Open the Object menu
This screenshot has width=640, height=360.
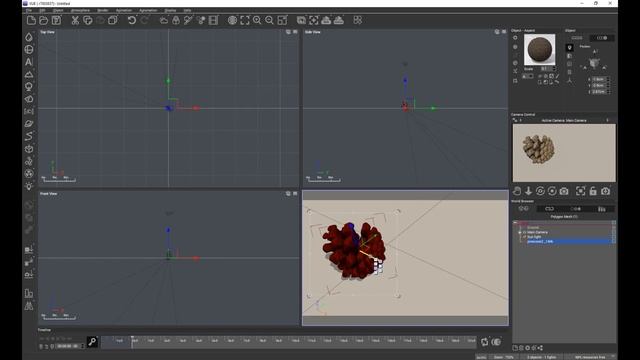[x=58, y=10]
